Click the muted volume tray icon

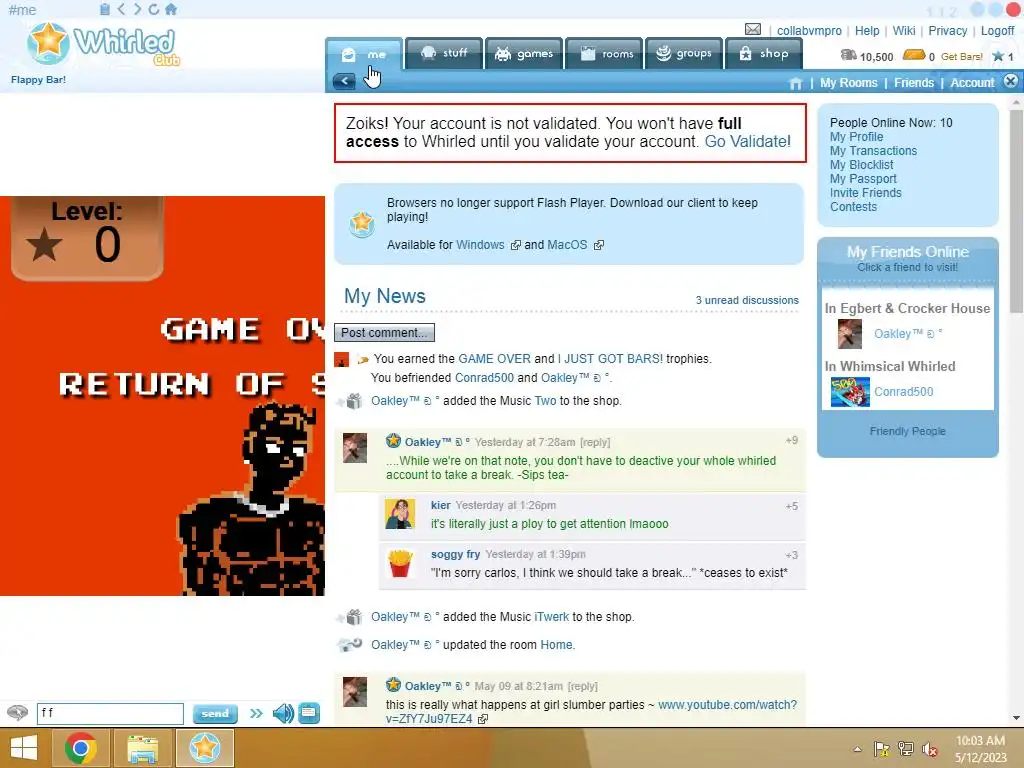coord(930,749)
